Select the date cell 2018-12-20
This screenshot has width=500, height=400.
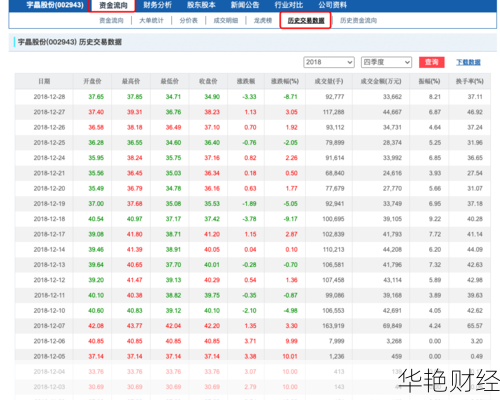pyautogui.click(x=49, y=188)
